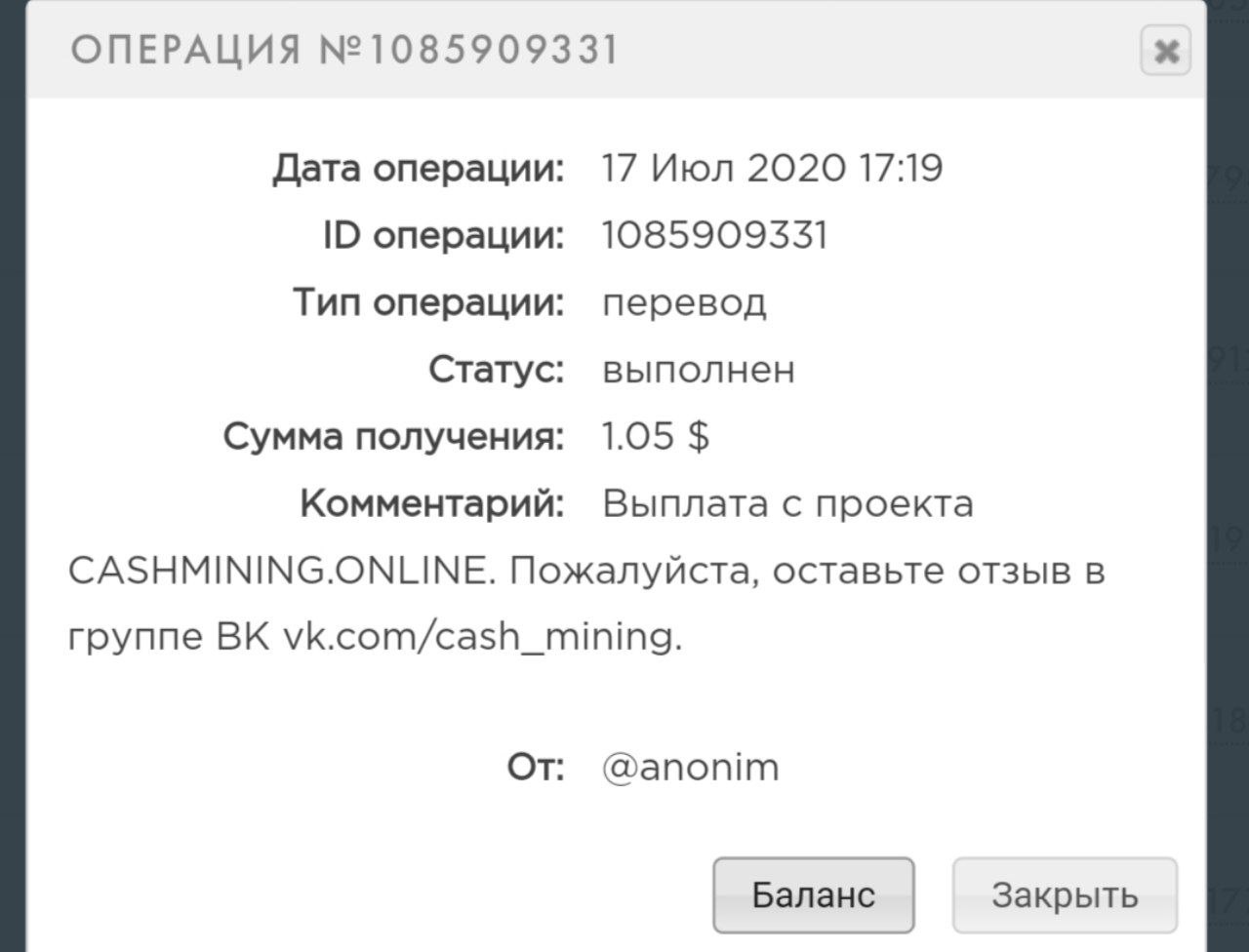Click the date value 17 Июл 2020 17:19
This screenshot has height=952, width=1249.
pos(772,169)
